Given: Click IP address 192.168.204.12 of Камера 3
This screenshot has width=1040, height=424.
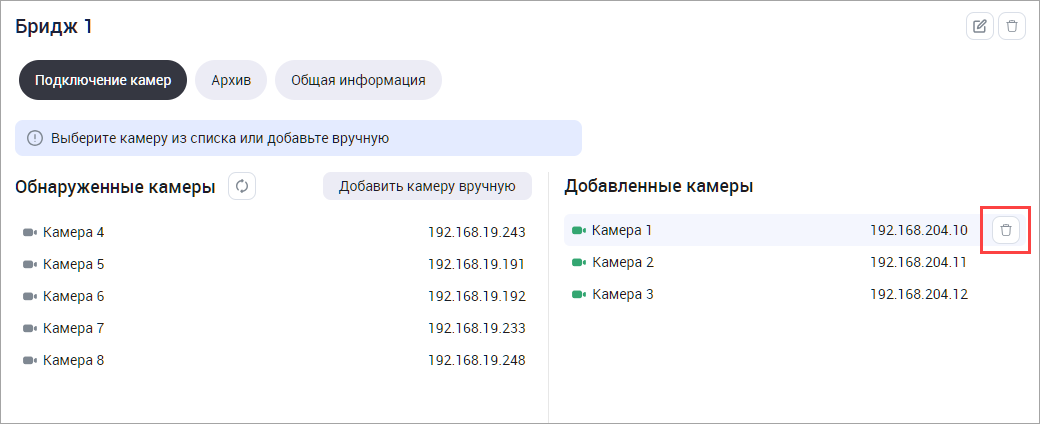Looking at the screenshot, I should pos(918,294).
